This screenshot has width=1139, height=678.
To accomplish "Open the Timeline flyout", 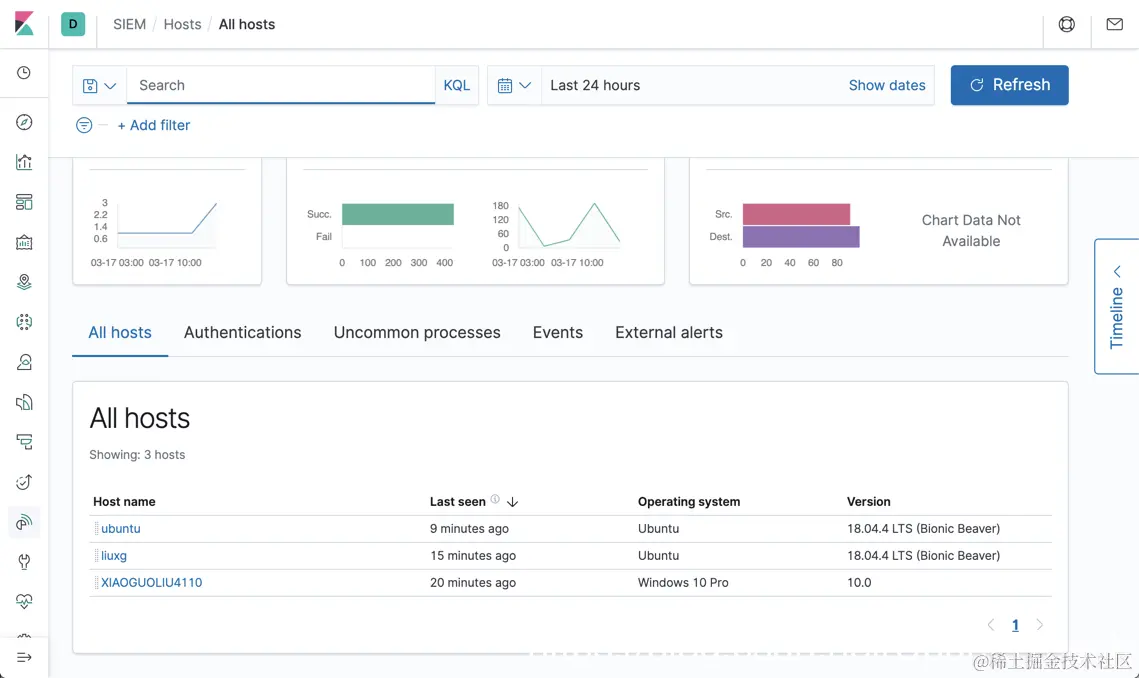I will [1116, 306].
